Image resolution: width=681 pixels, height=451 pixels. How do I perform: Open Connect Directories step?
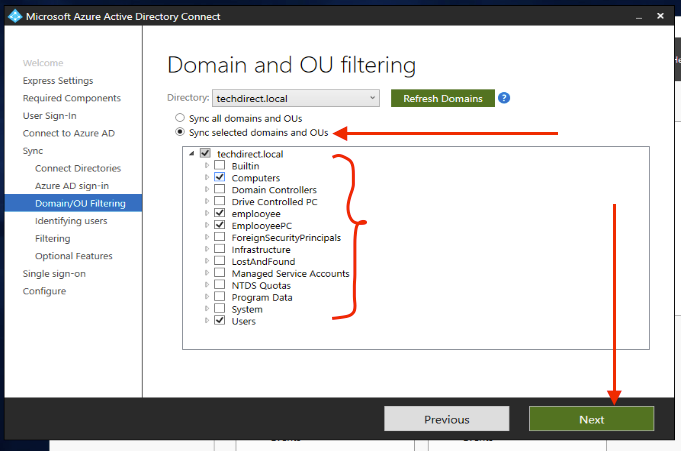[78, 168]
